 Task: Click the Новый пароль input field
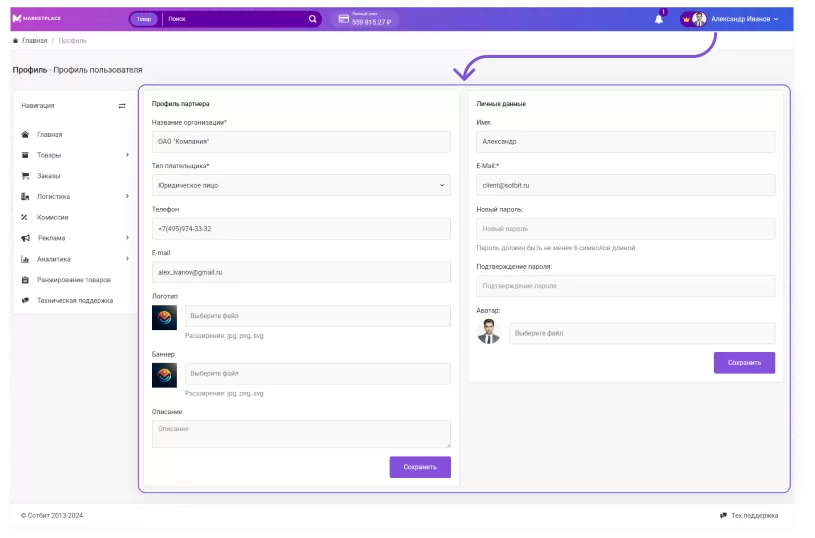click(626, 229)
